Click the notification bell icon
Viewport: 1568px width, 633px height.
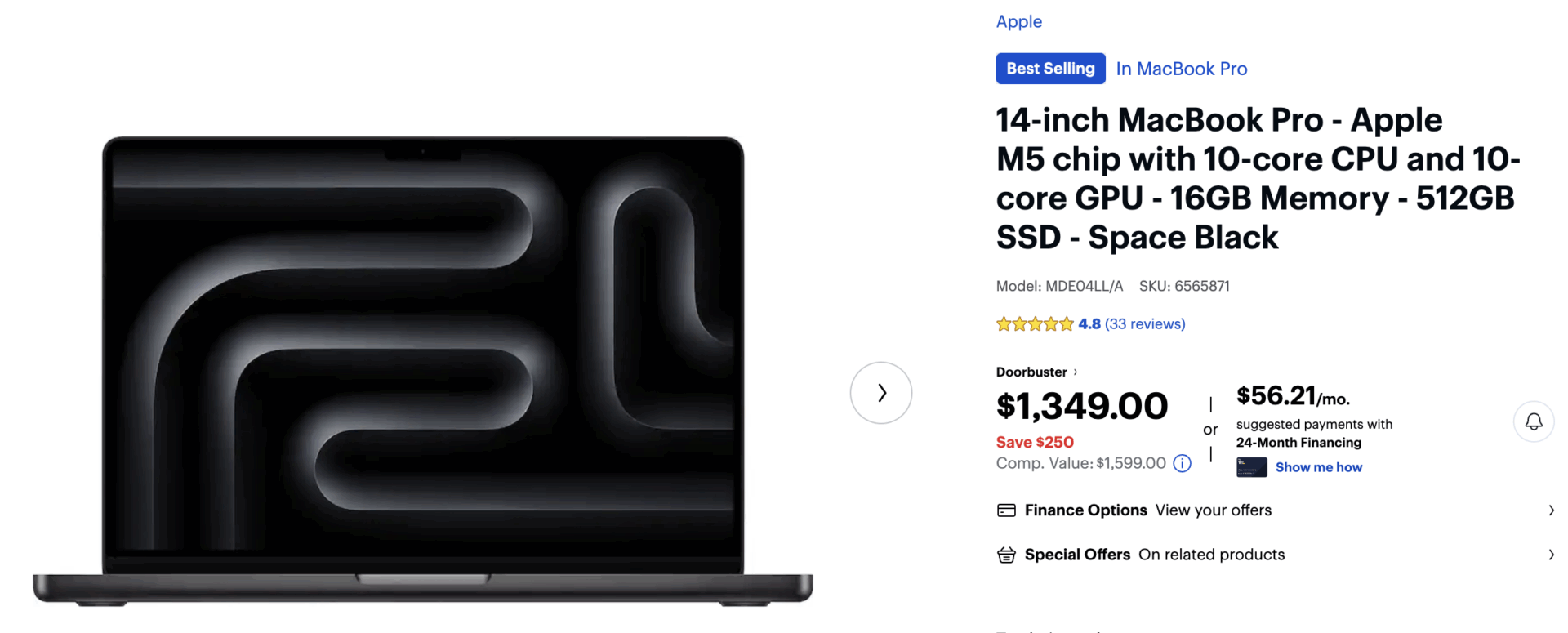pos(1534,421)
